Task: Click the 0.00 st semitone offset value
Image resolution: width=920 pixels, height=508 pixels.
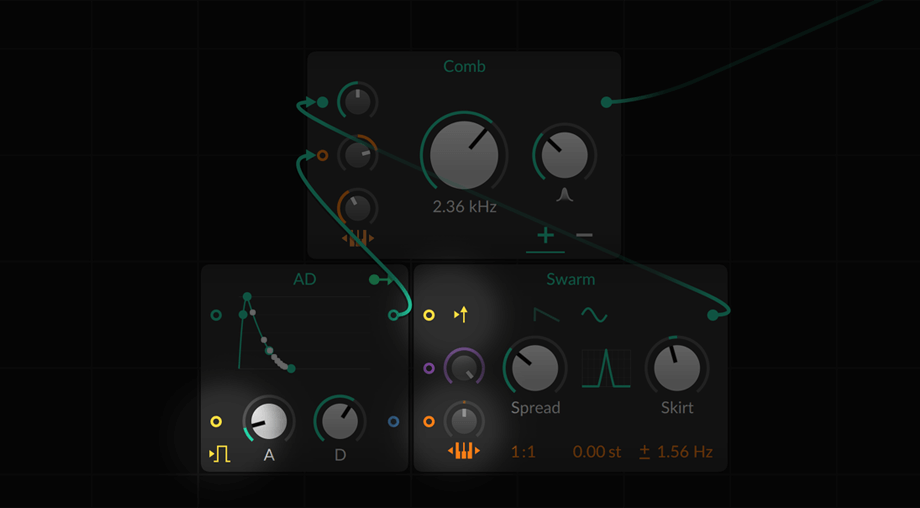Action: (597, 452)
